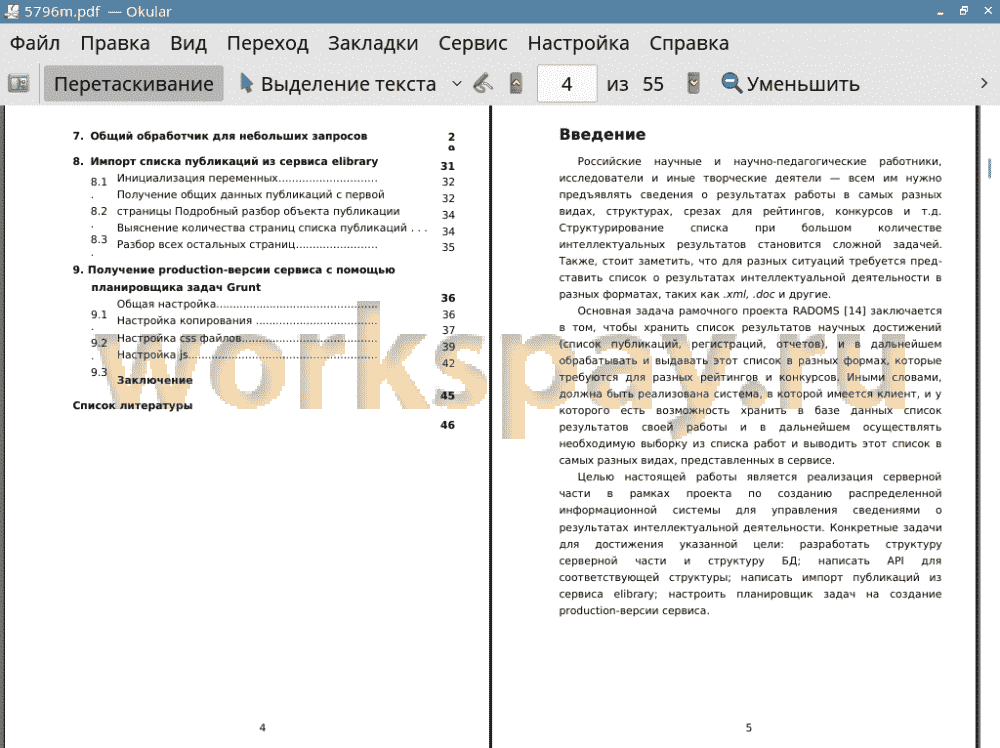The image size is (1000, 748).
Task: Click the vertical scrollbar handle
Action: point(989,168)
